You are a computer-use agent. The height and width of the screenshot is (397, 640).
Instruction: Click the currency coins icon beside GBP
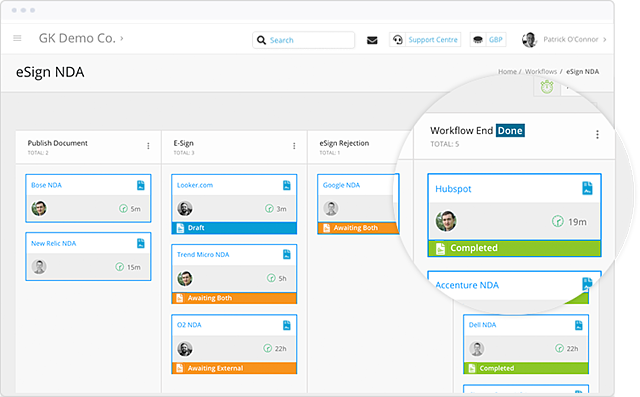pos(478,40)
